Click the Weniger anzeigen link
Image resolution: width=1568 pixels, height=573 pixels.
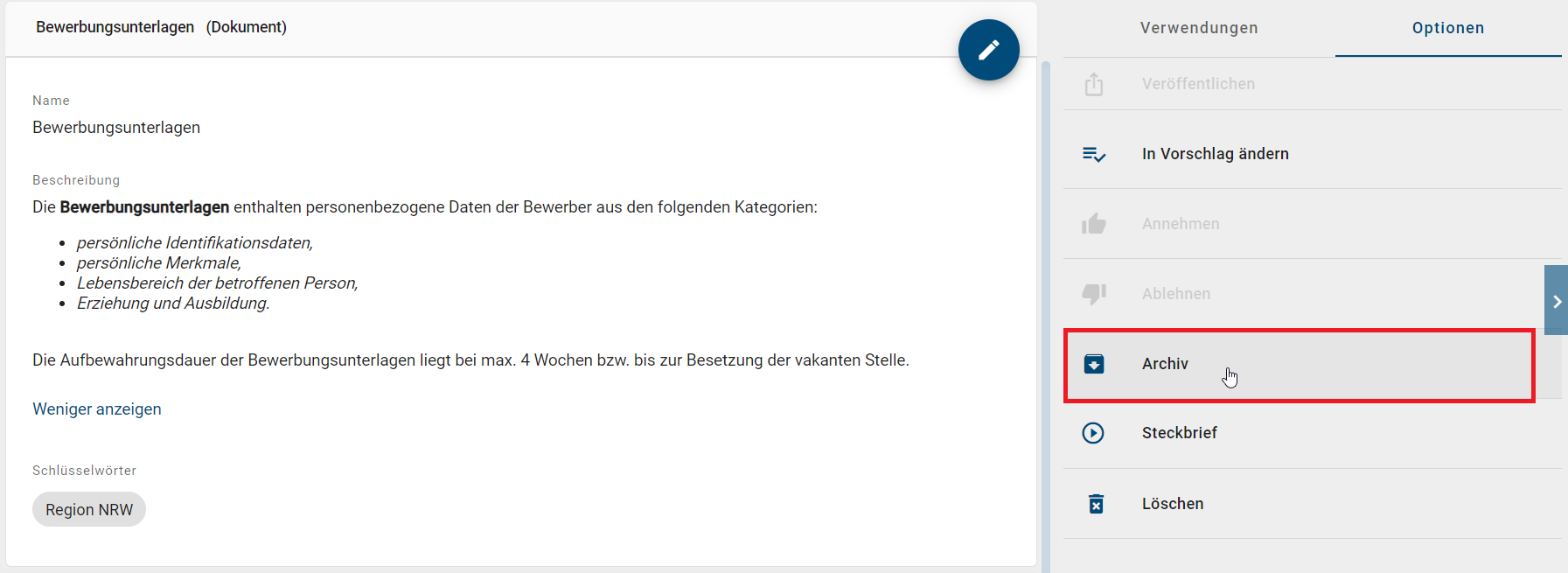point(97,409)
